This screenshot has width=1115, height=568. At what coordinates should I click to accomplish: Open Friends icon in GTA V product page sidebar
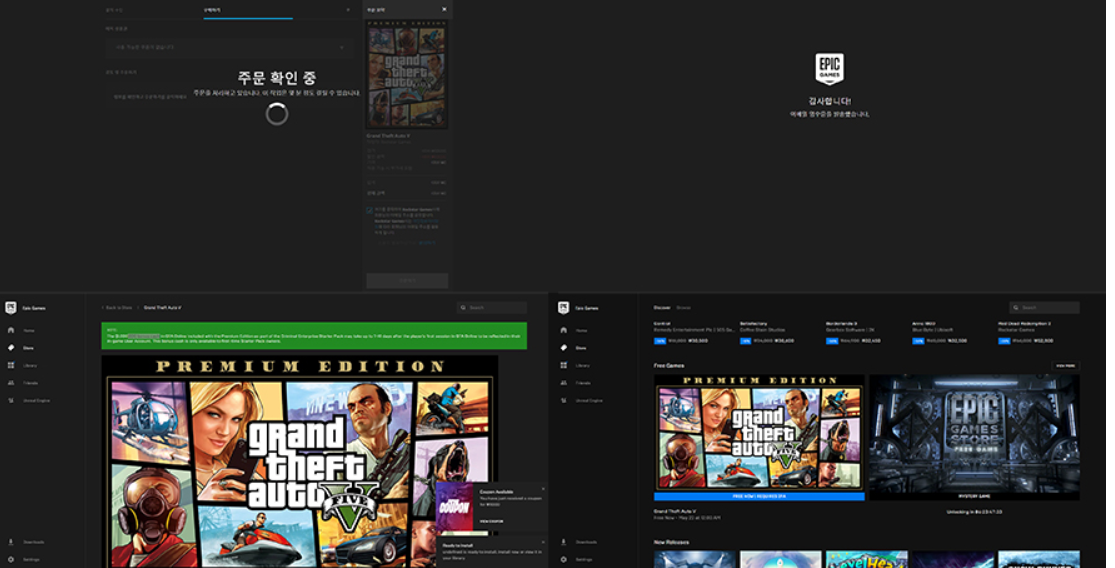click(11, 382)
